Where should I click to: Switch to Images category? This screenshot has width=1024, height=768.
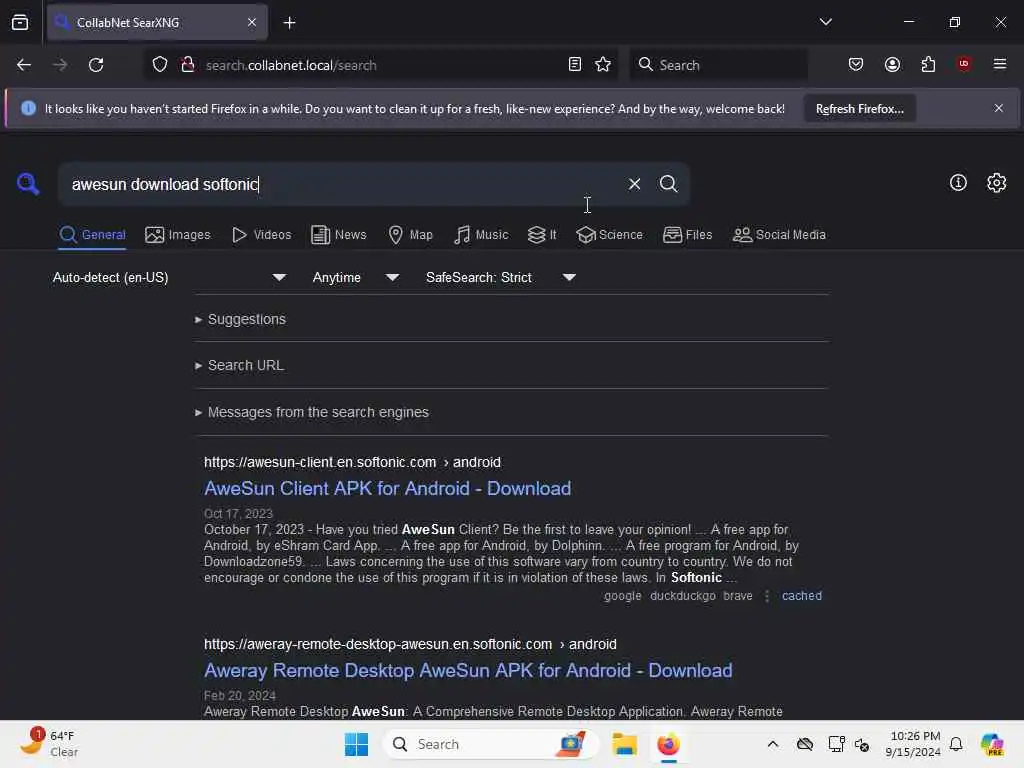click(x=178, y=235)
